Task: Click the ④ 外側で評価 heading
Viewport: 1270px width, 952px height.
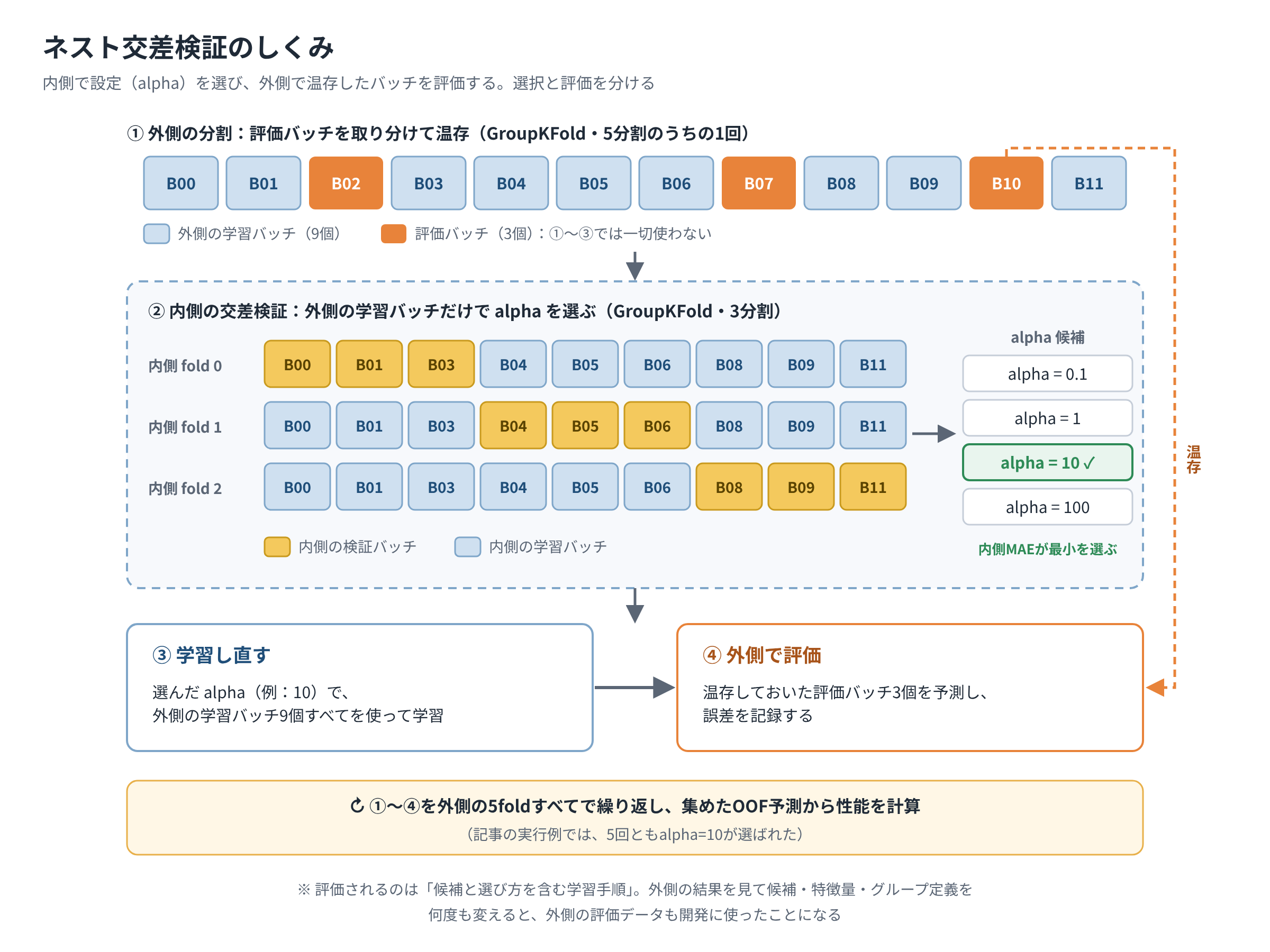Action: pyautogui.click(x=762, y=655)
